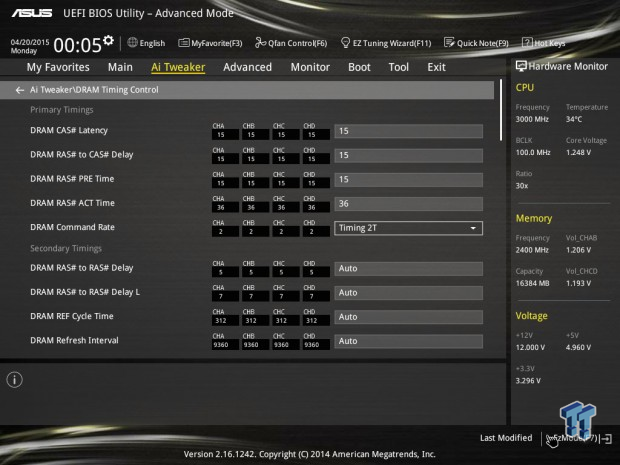This screenshot has height=465, width=620.
Task: Show Hot Keys help
Action: [x=544, y=43]
